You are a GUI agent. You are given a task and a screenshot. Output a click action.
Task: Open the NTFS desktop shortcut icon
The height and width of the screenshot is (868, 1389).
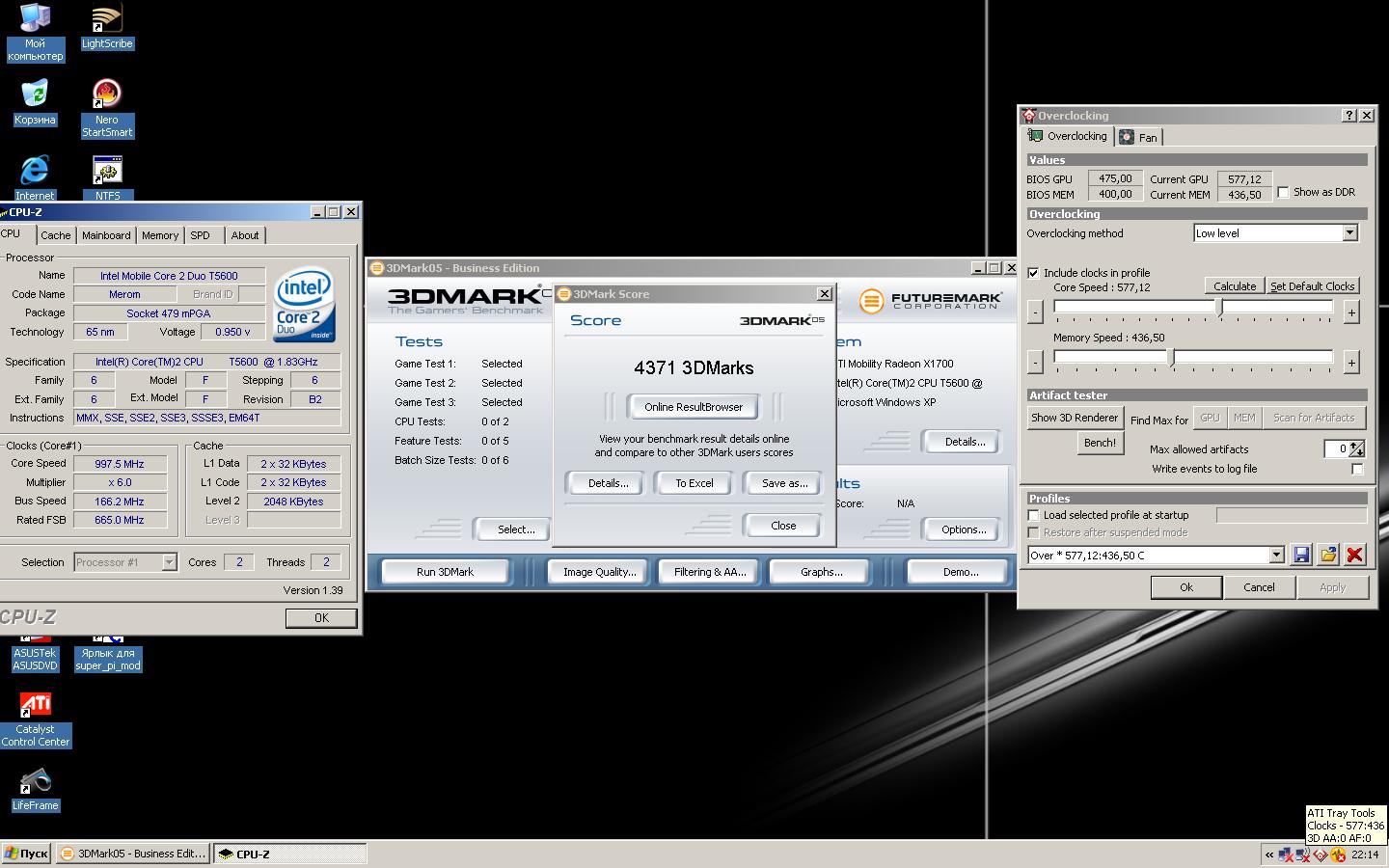tap(107, 177)
